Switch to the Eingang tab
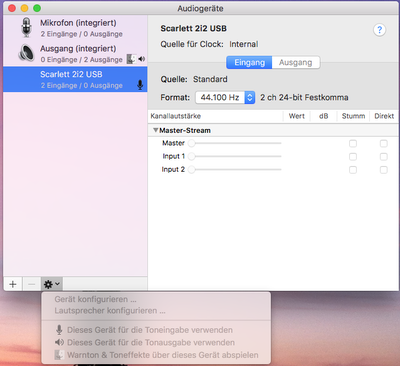The image size is (400, 366). coord(249,62)
